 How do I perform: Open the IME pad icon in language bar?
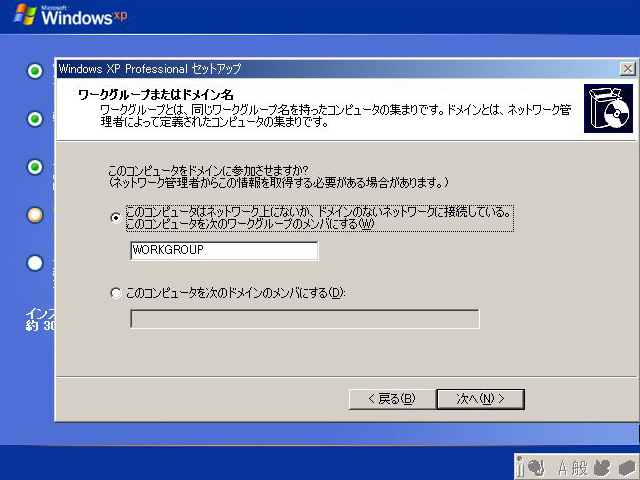[602, 468]
